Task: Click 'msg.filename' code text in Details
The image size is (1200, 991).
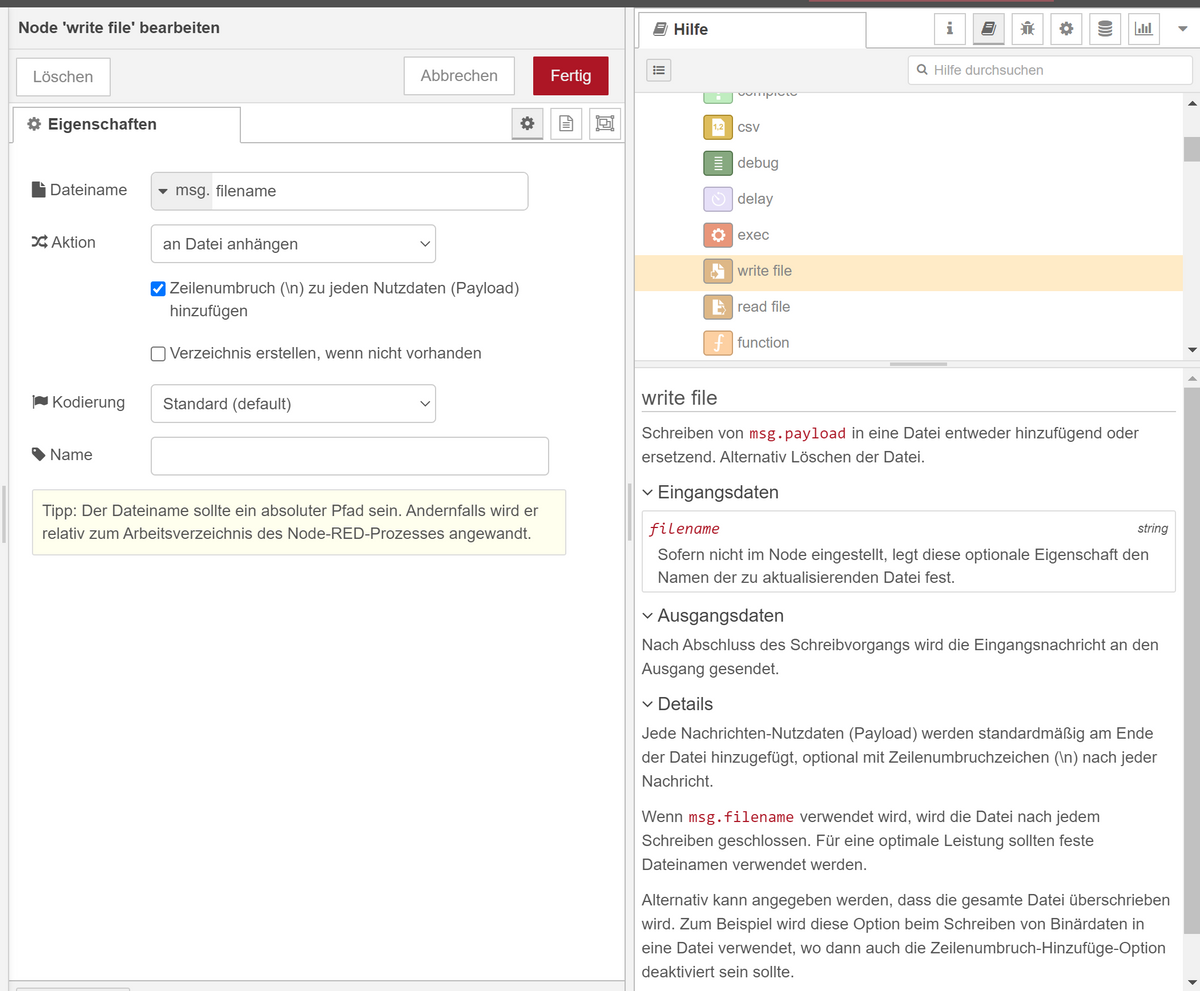Action: 741,817
